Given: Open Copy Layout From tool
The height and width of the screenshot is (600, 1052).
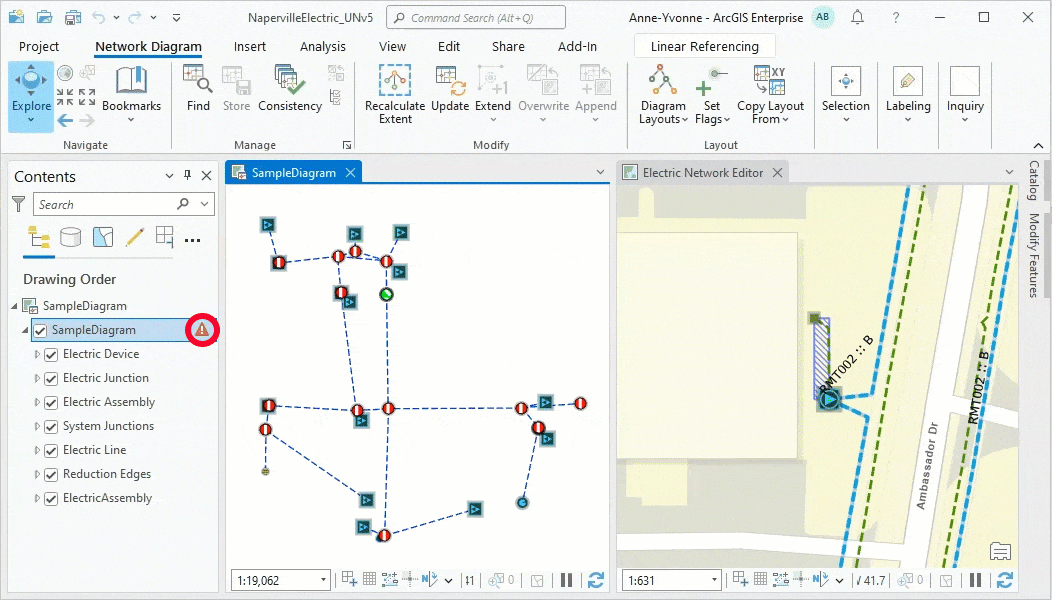Looking at the screenshot, I should coord(770,94).
